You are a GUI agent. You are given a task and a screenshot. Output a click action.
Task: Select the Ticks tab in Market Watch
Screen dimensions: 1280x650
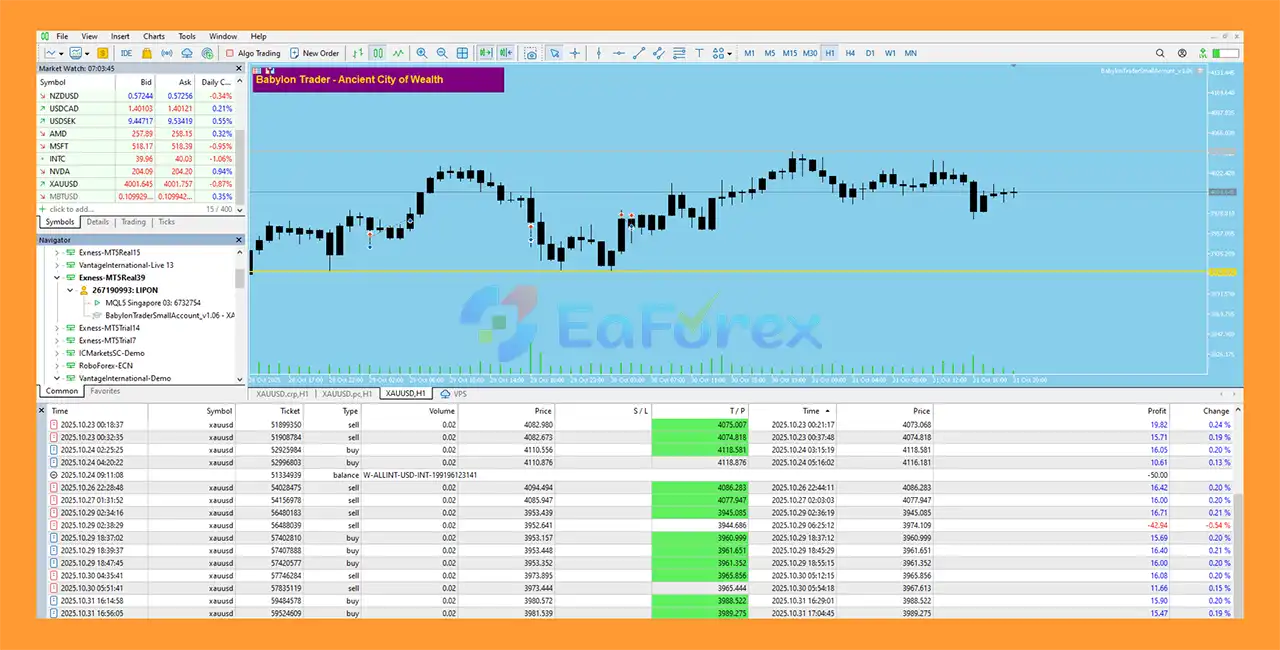point(166,222)
